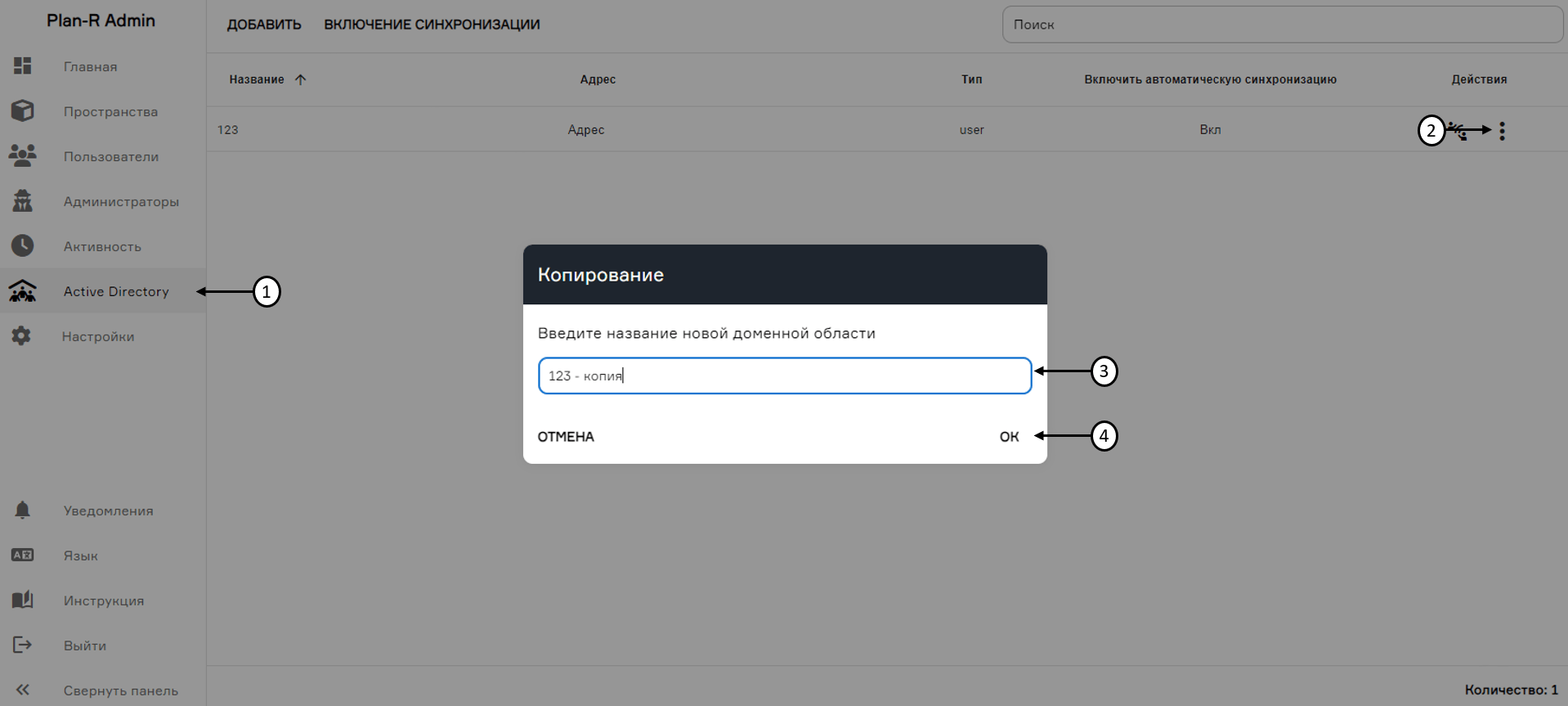Open Настройки via the gear icon
Viewport: 1568px width, 706px height.
(21, 335)
